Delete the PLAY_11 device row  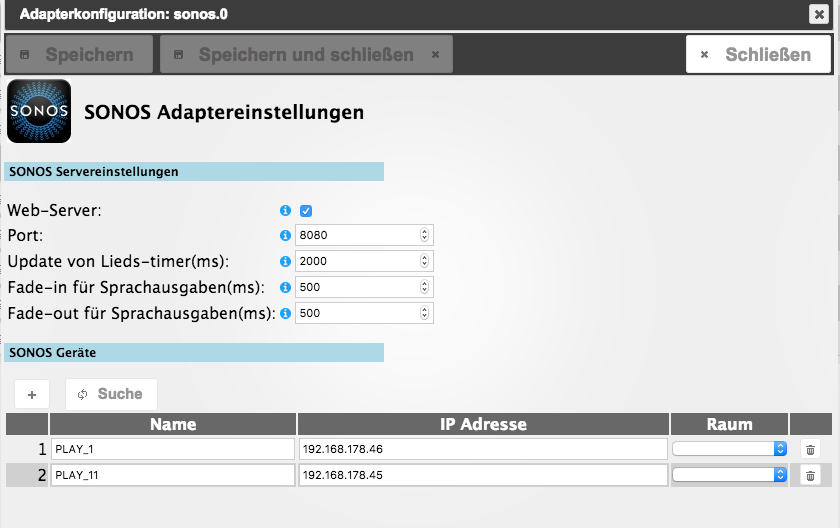[x=810, y=475]
